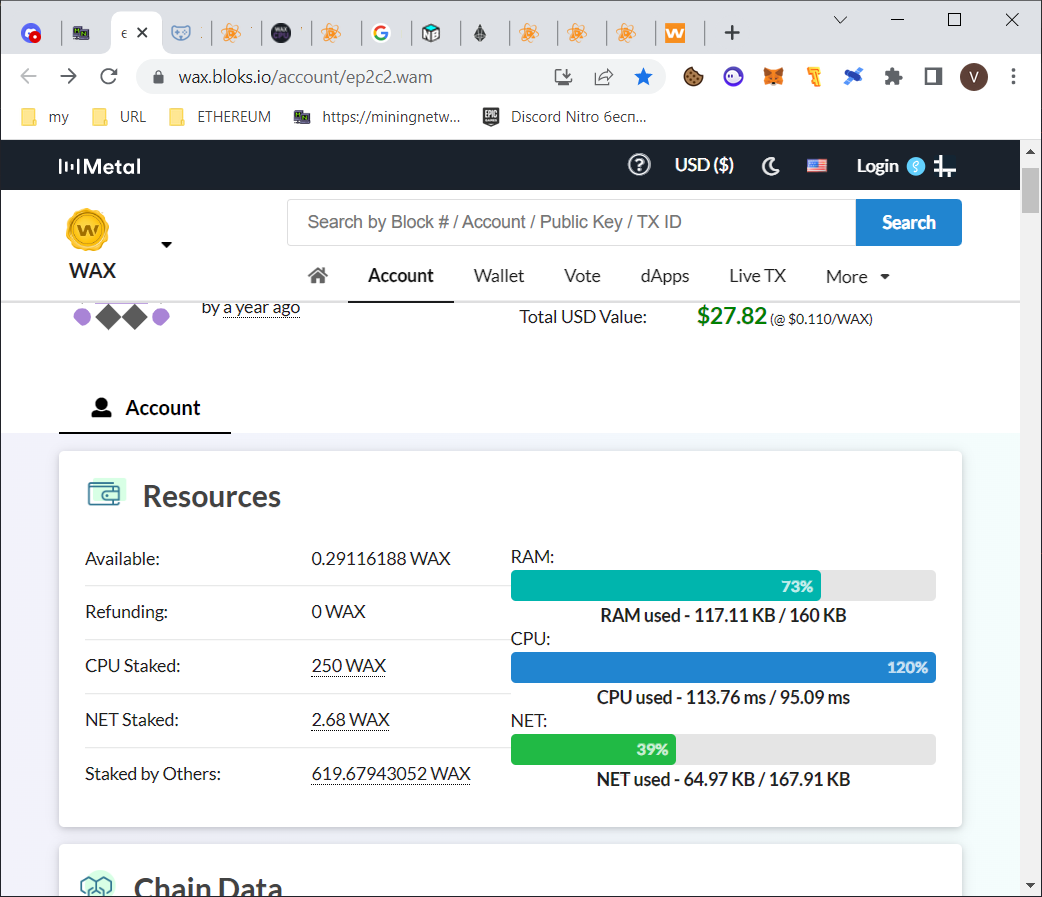Click the RAM 73% usage bar
1042x897 pixels.
pos(723,585)
